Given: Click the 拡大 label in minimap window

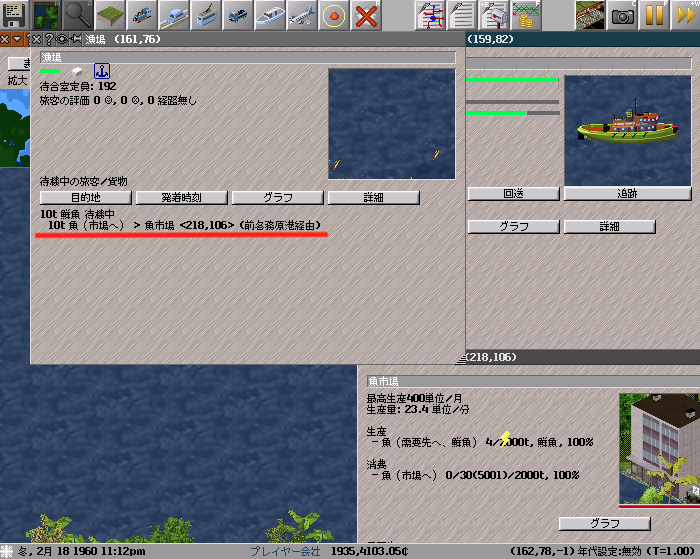Looking at the screenshot, I should (x=17, y=80).
